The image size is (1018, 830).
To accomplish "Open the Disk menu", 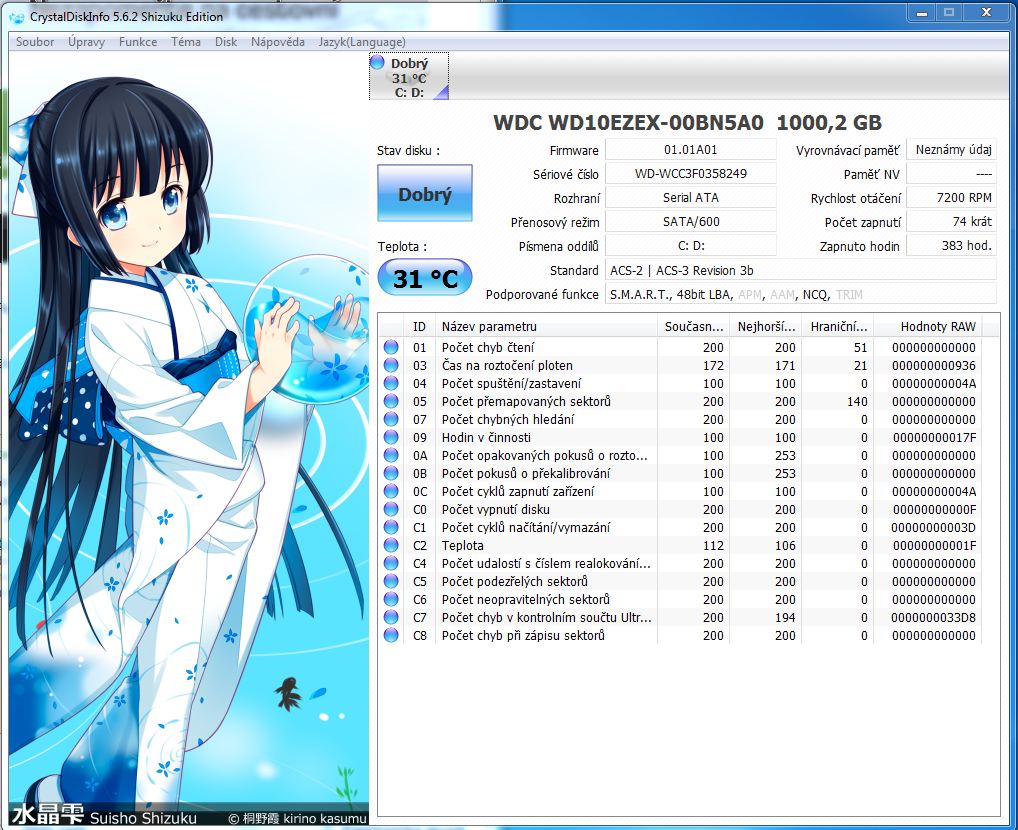I will pos(226,42).
